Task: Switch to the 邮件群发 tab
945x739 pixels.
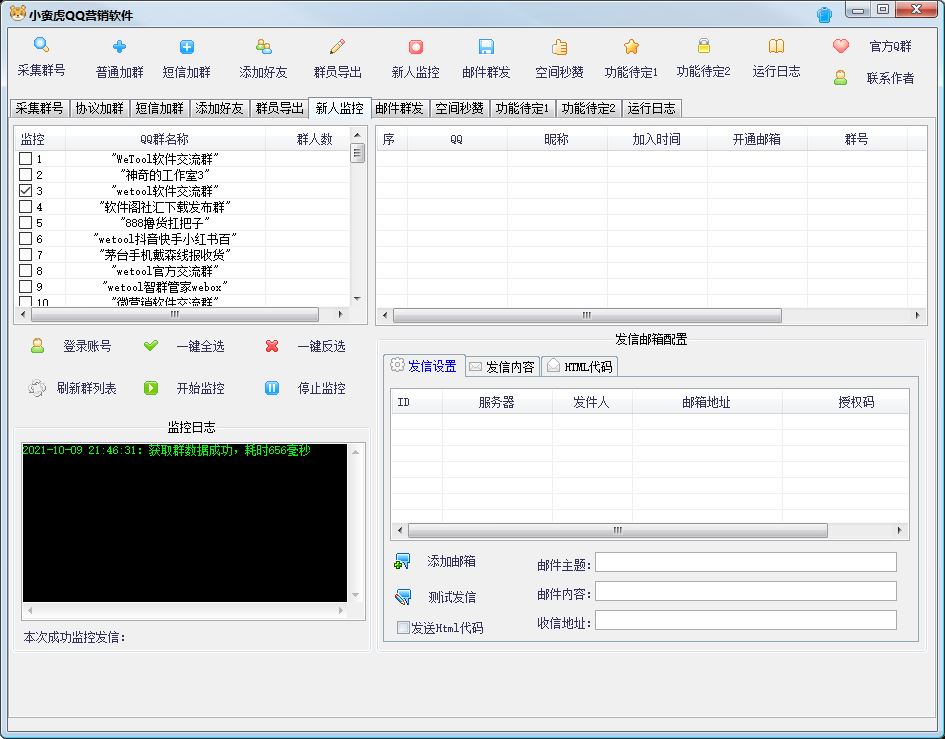Action: (x=399, y=108)
